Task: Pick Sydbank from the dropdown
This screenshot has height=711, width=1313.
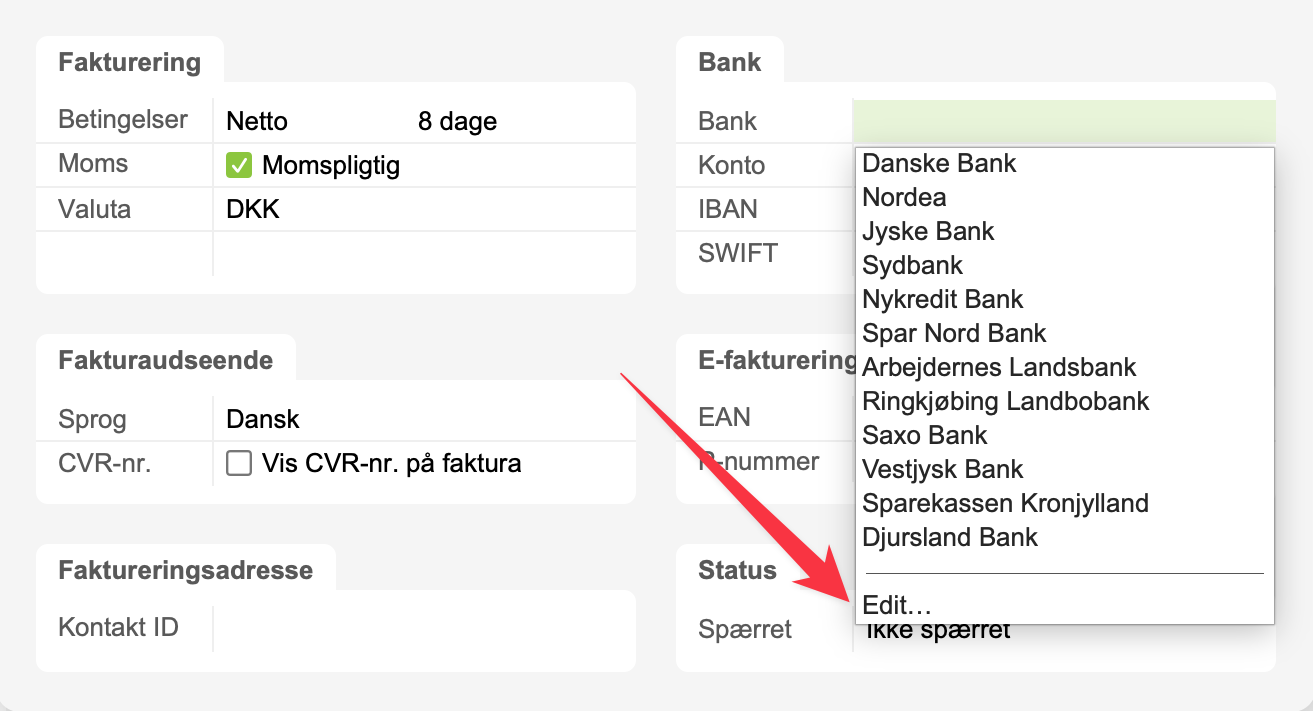Action: (x=912, y=265)
